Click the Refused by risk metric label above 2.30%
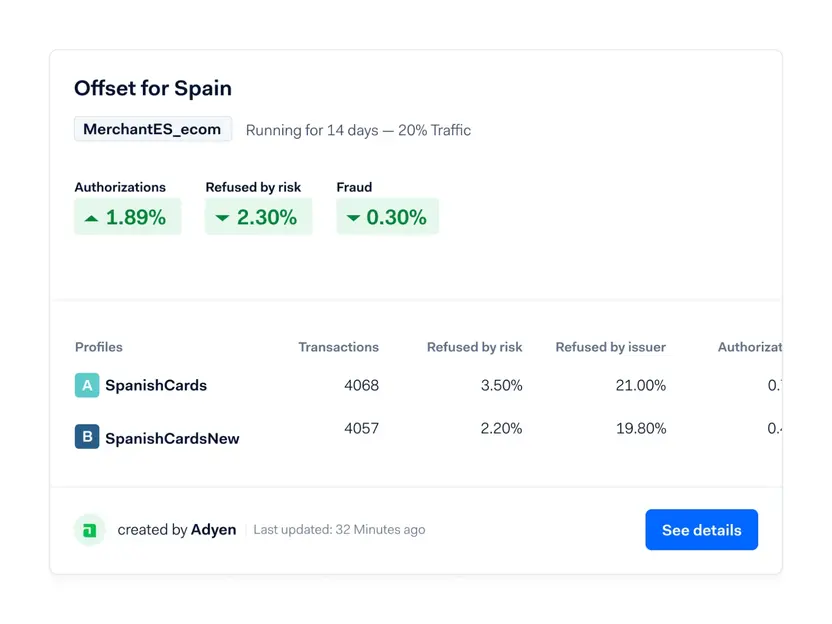832x624 pixels. pyautogui.click(x=253, y=187)
